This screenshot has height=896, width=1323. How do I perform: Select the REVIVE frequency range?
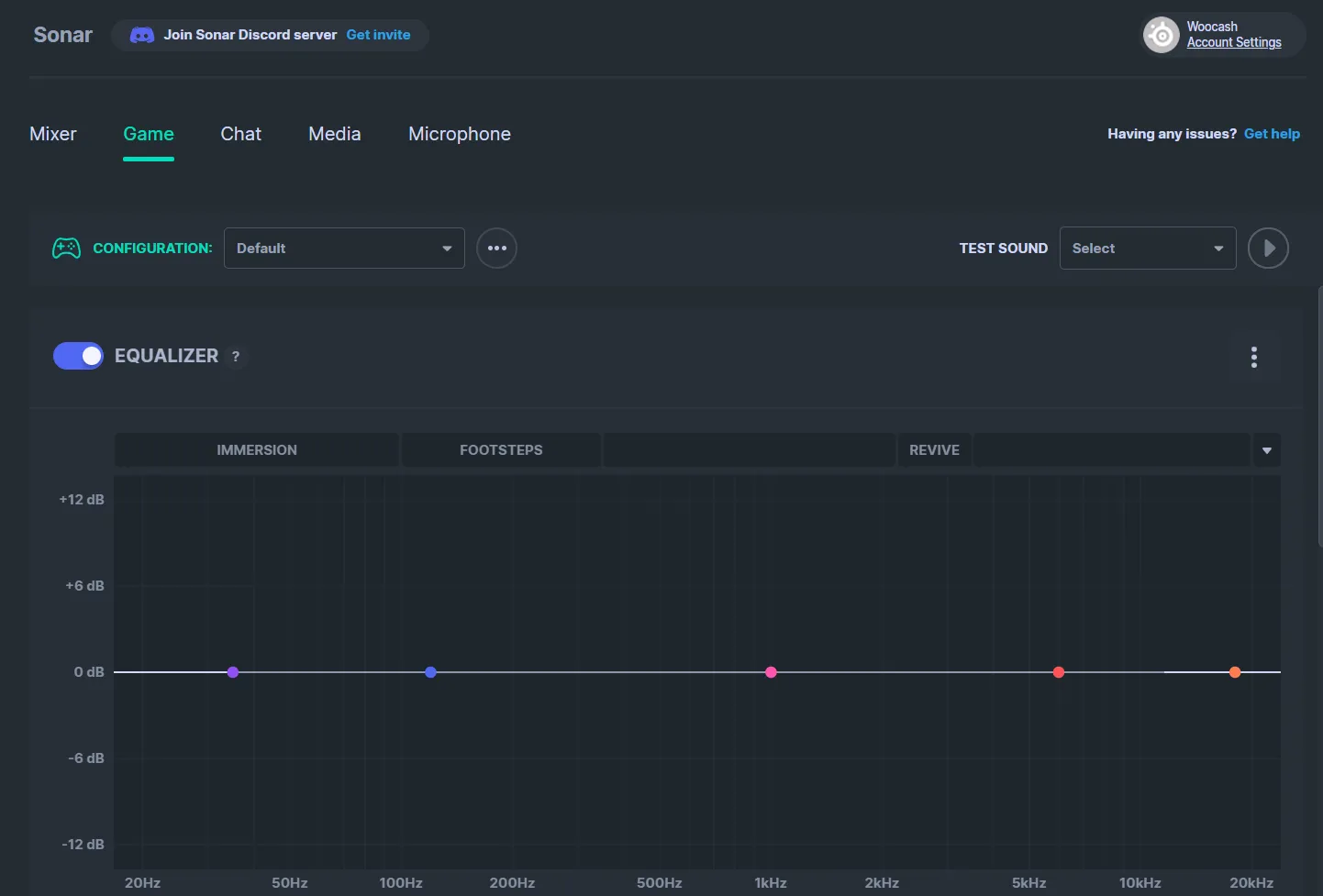coord(934,450)
